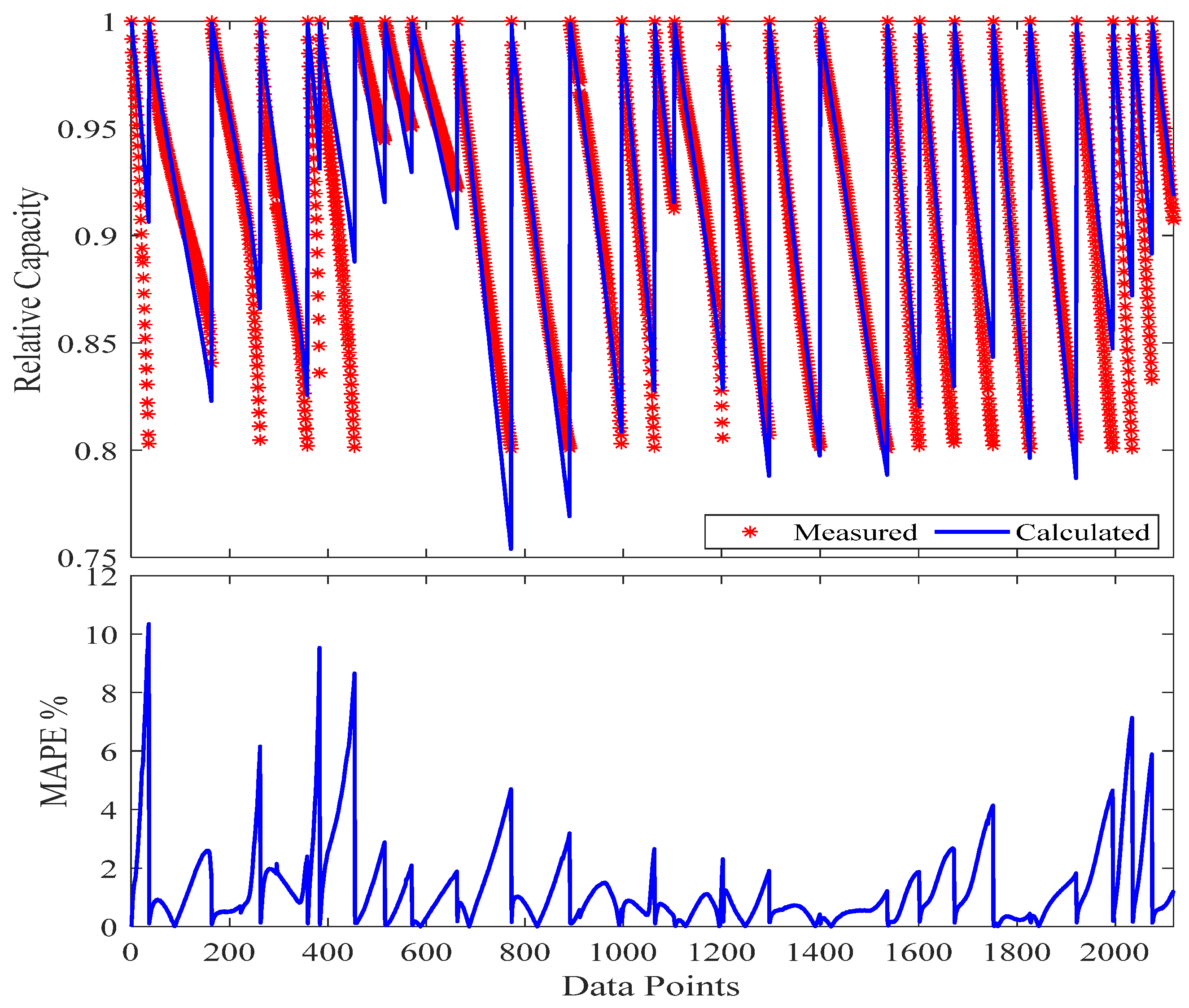Viewport: 1189px width, 1008px height.
Task: Click the highest MAPE peak above 10
Action: (149, 624)
